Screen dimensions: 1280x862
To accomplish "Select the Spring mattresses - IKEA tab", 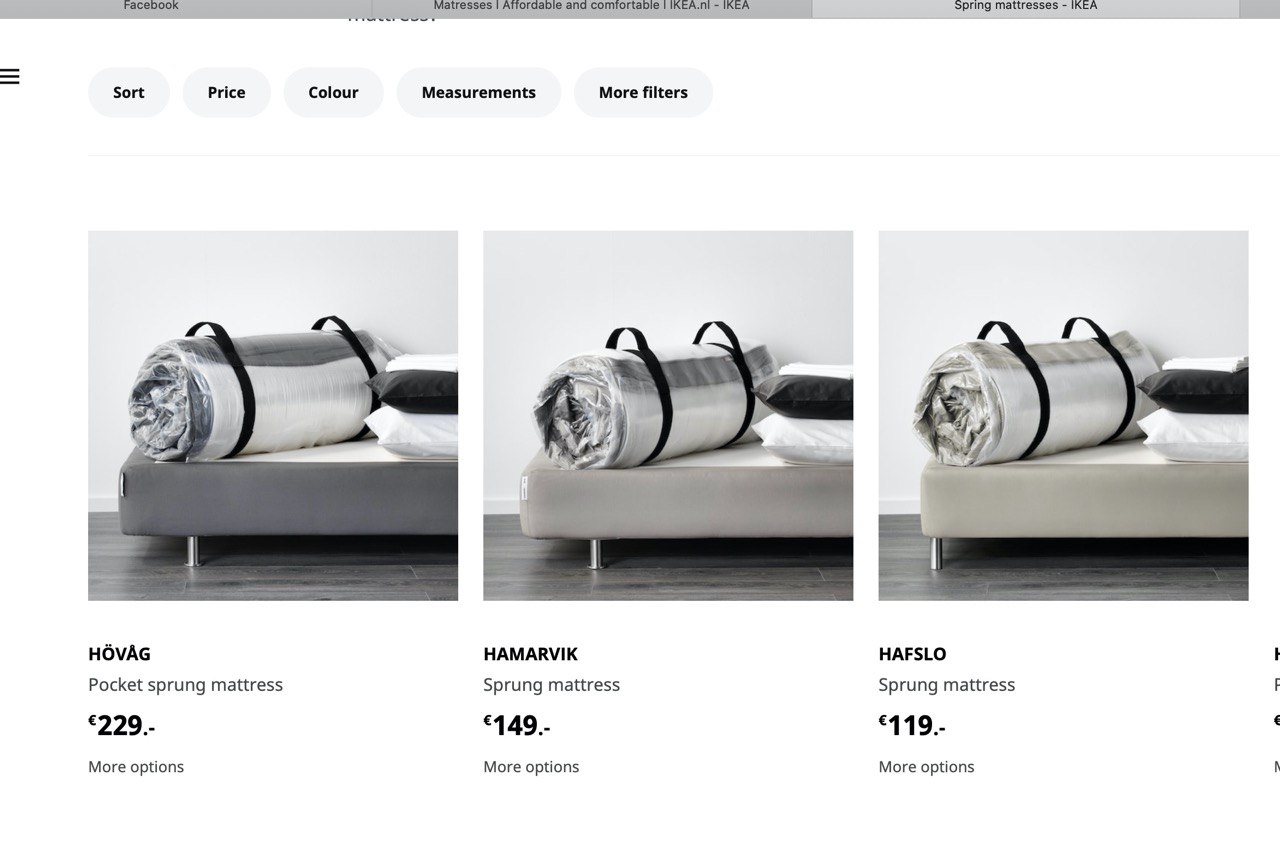I will pyautogui.click(x=1025, y=6).
